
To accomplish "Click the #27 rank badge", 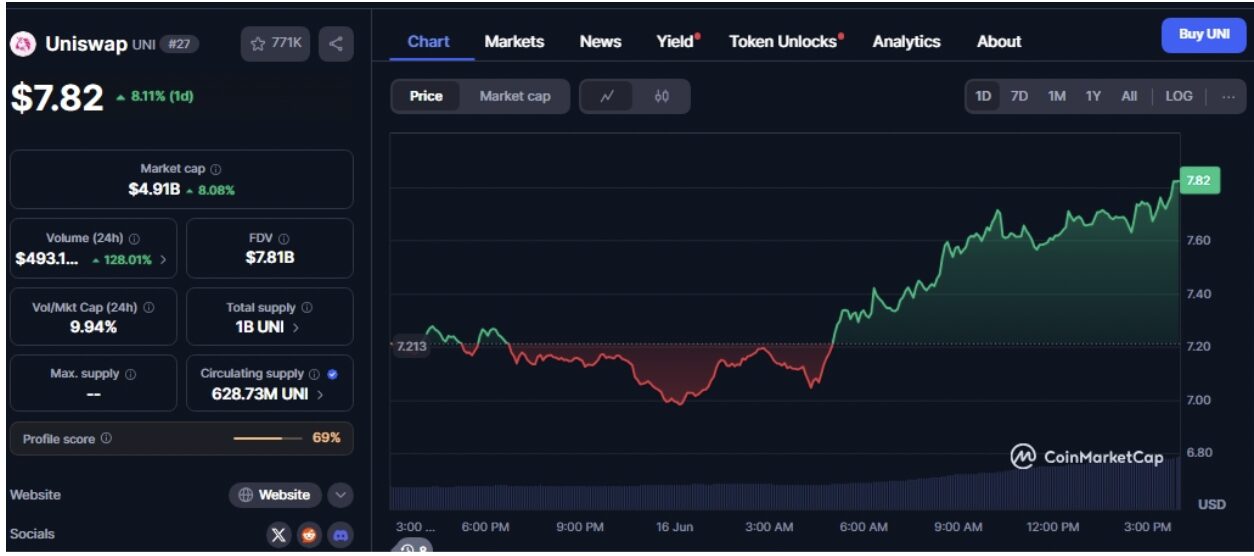I will click(x=181, y=44).
